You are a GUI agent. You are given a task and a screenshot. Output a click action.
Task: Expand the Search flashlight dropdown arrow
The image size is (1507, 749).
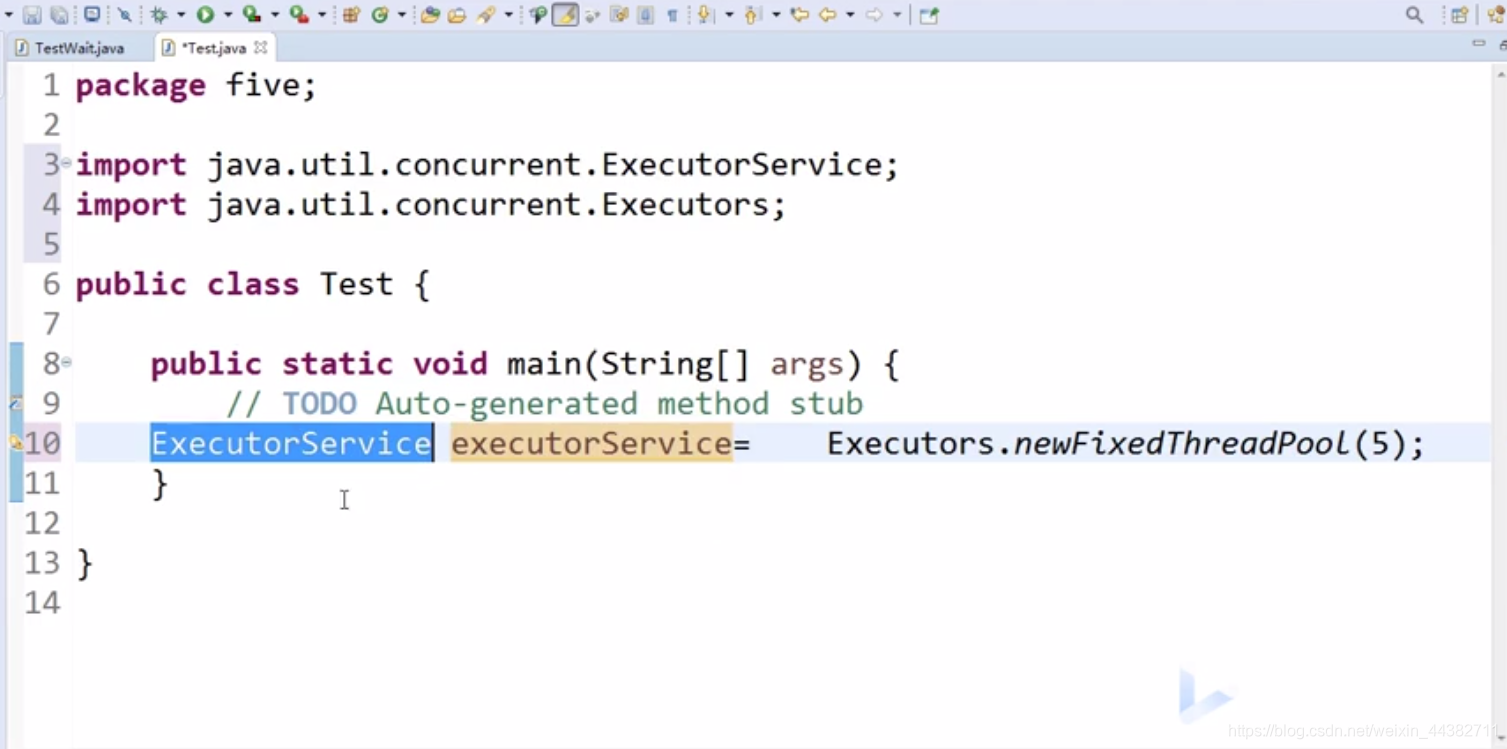tap(509, 15)
